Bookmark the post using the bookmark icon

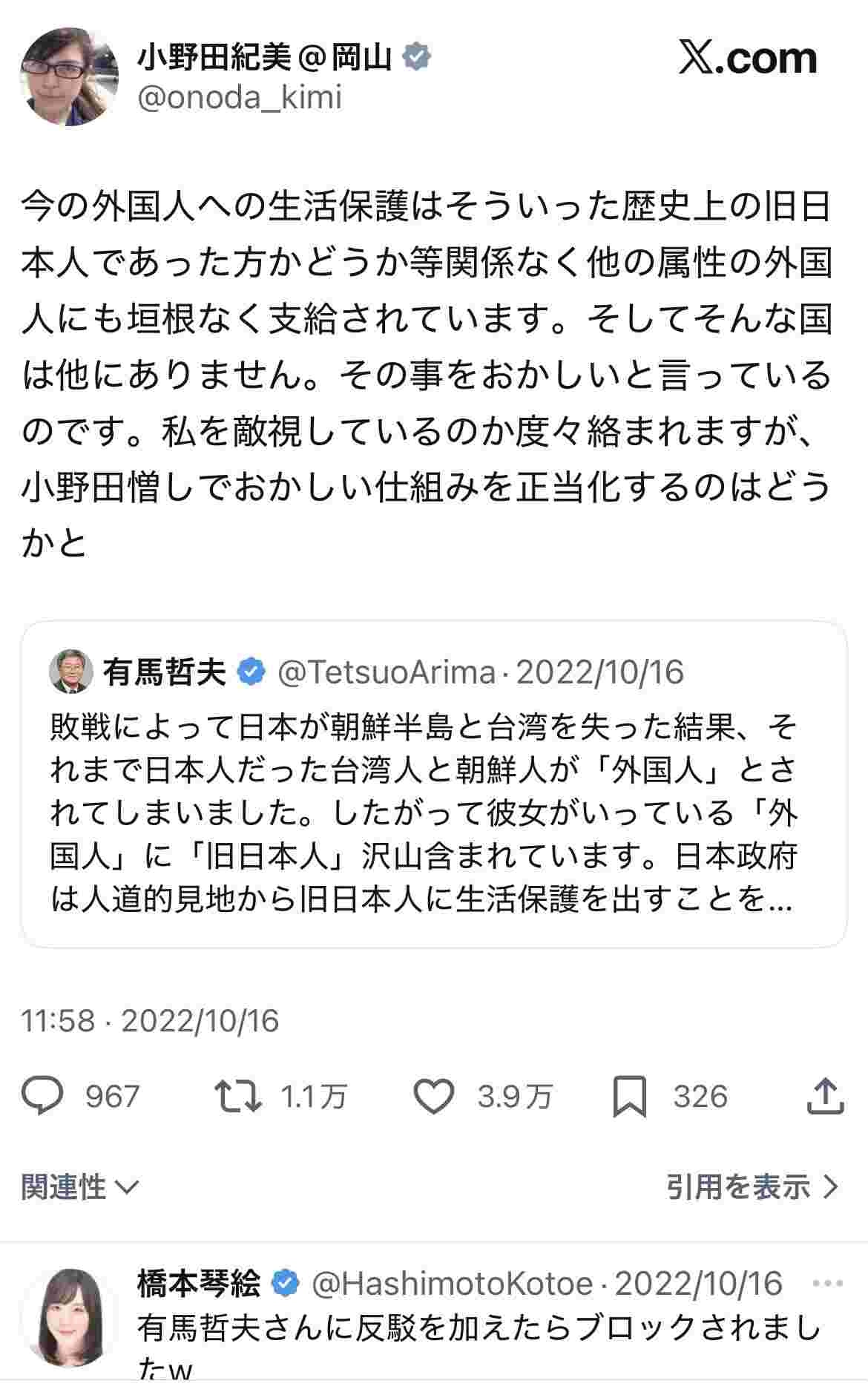coord(629,1097)
